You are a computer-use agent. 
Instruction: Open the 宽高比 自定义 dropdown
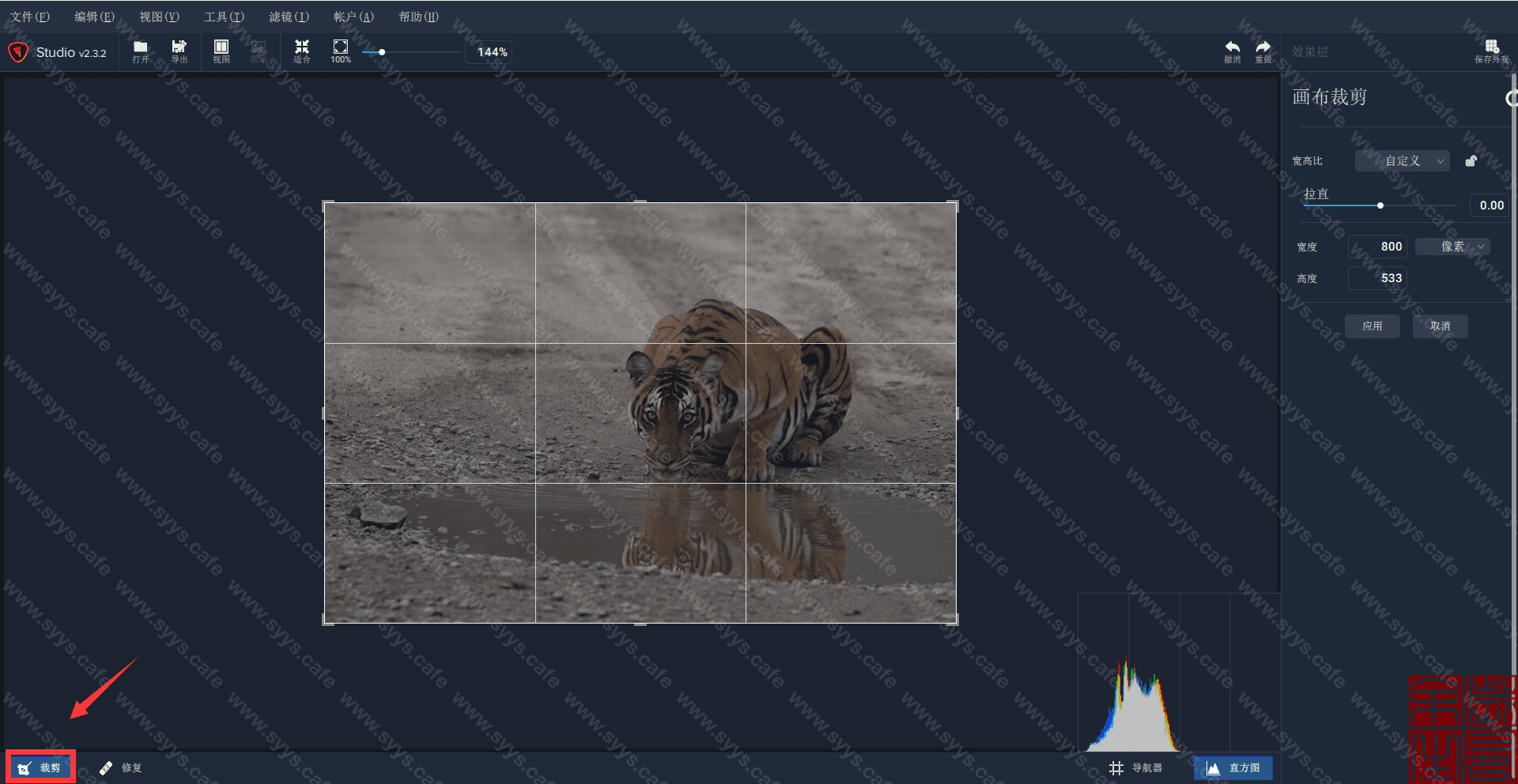[x=1403, y=161]
